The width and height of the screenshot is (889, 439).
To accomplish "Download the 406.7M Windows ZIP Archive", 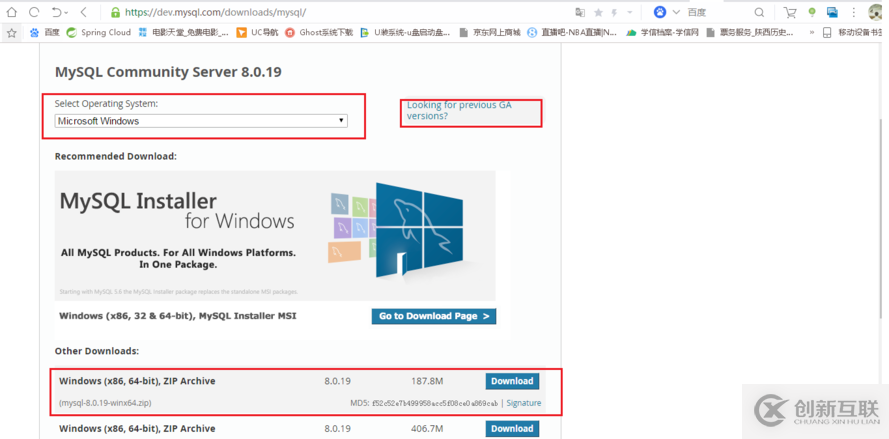I will 512,428.
